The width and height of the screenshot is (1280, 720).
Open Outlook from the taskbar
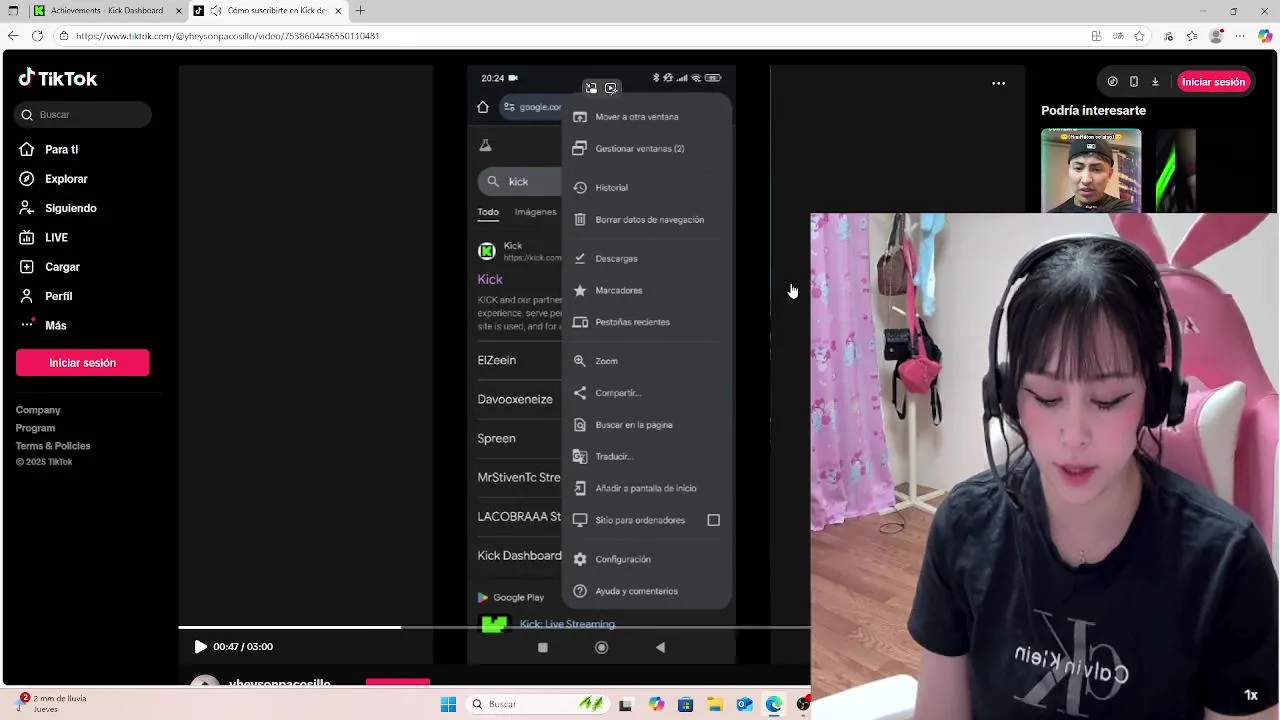click(744, 705)
